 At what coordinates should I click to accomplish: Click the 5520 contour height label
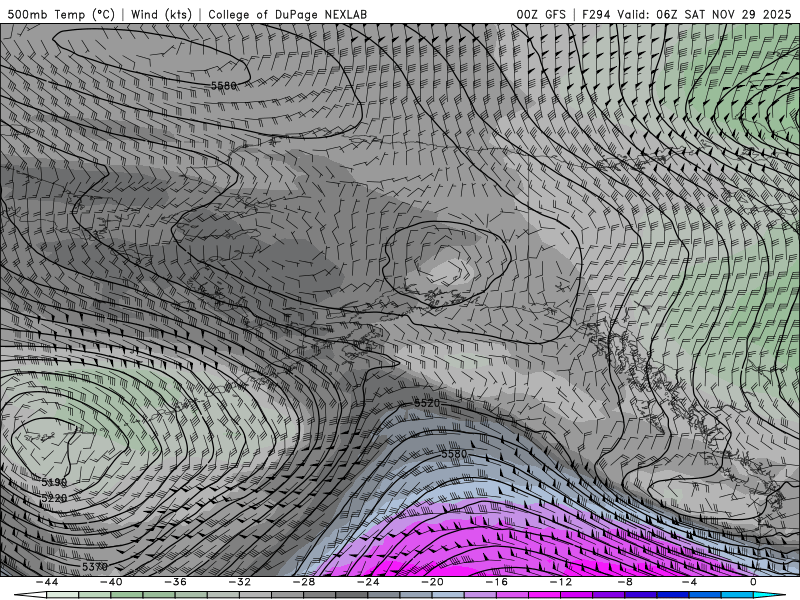(x=427, y=403)
